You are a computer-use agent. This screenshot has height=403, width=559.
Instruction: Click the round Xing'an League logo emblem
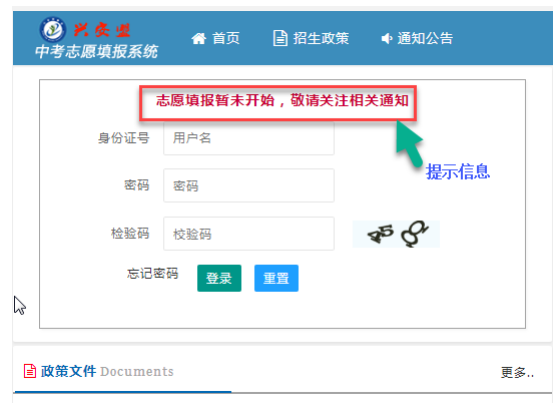[53, 30]
